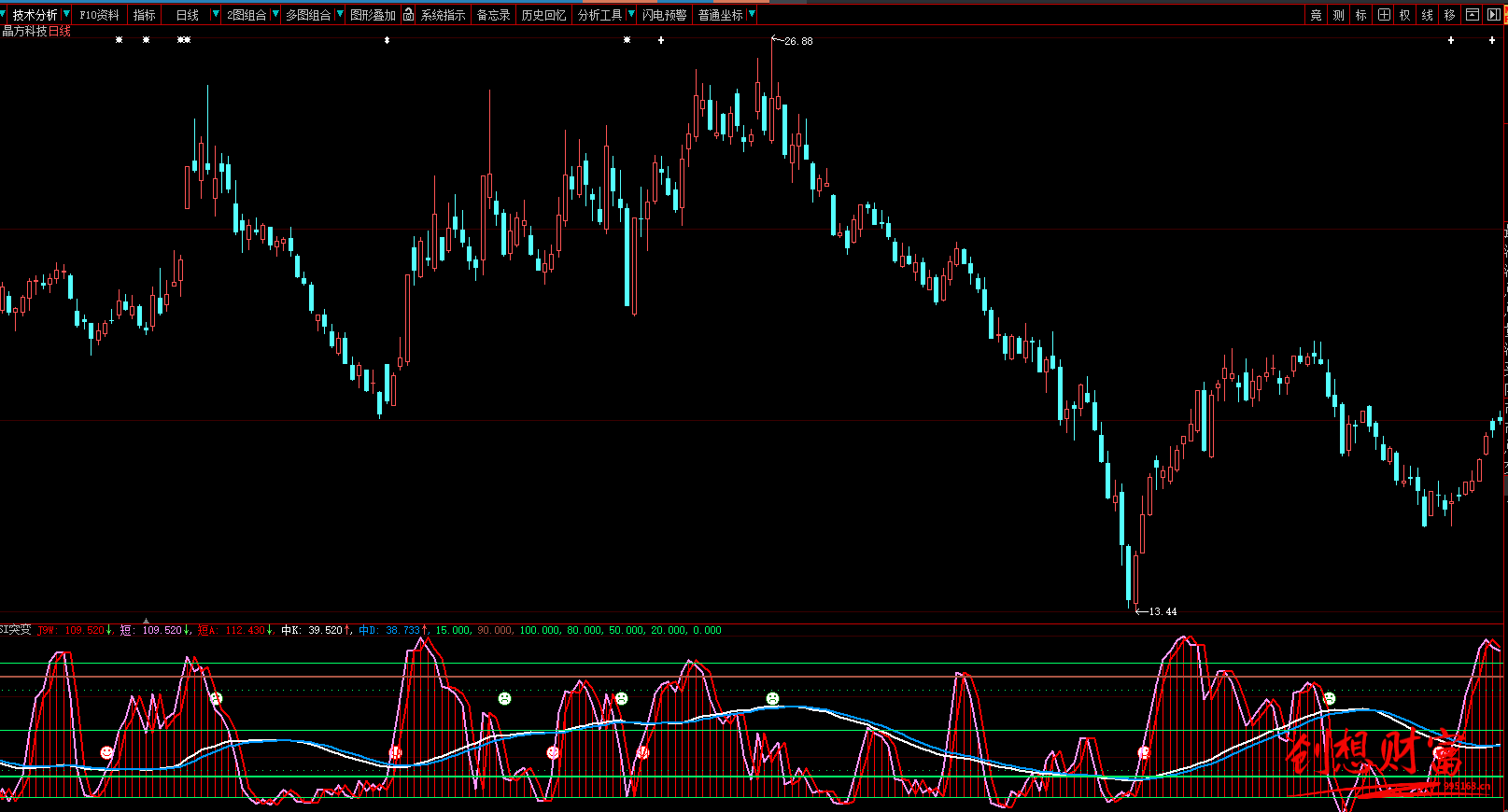Click the 图形叠加 button
Viewport: 1508px width, 812px height.
point(373,15)
